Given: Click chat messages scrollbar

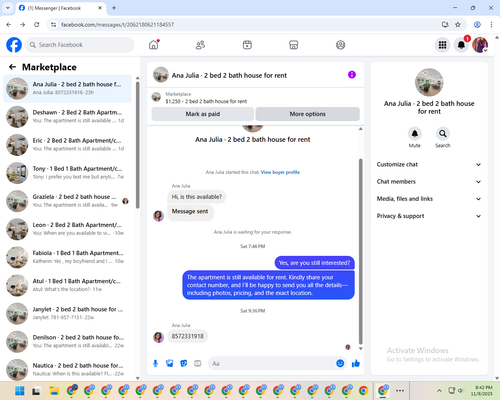Looking at the screenshot, I should pyautogui.click(x=360, y=252).
